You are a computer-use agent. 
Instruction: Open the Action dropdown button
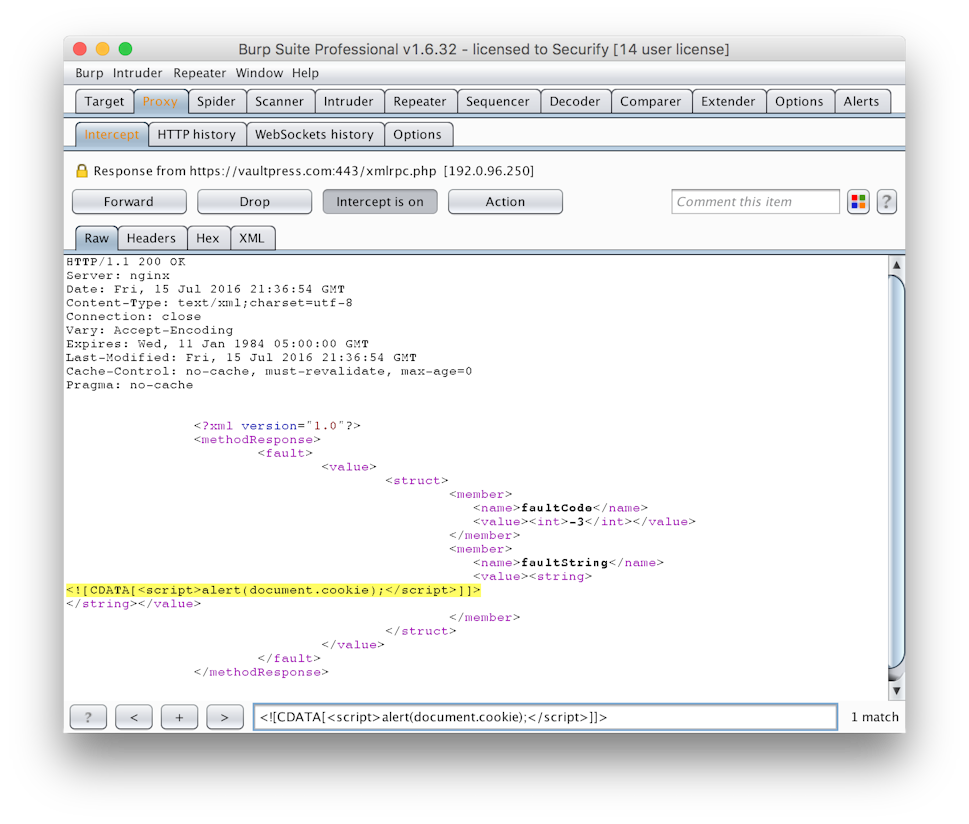point(505,202)
